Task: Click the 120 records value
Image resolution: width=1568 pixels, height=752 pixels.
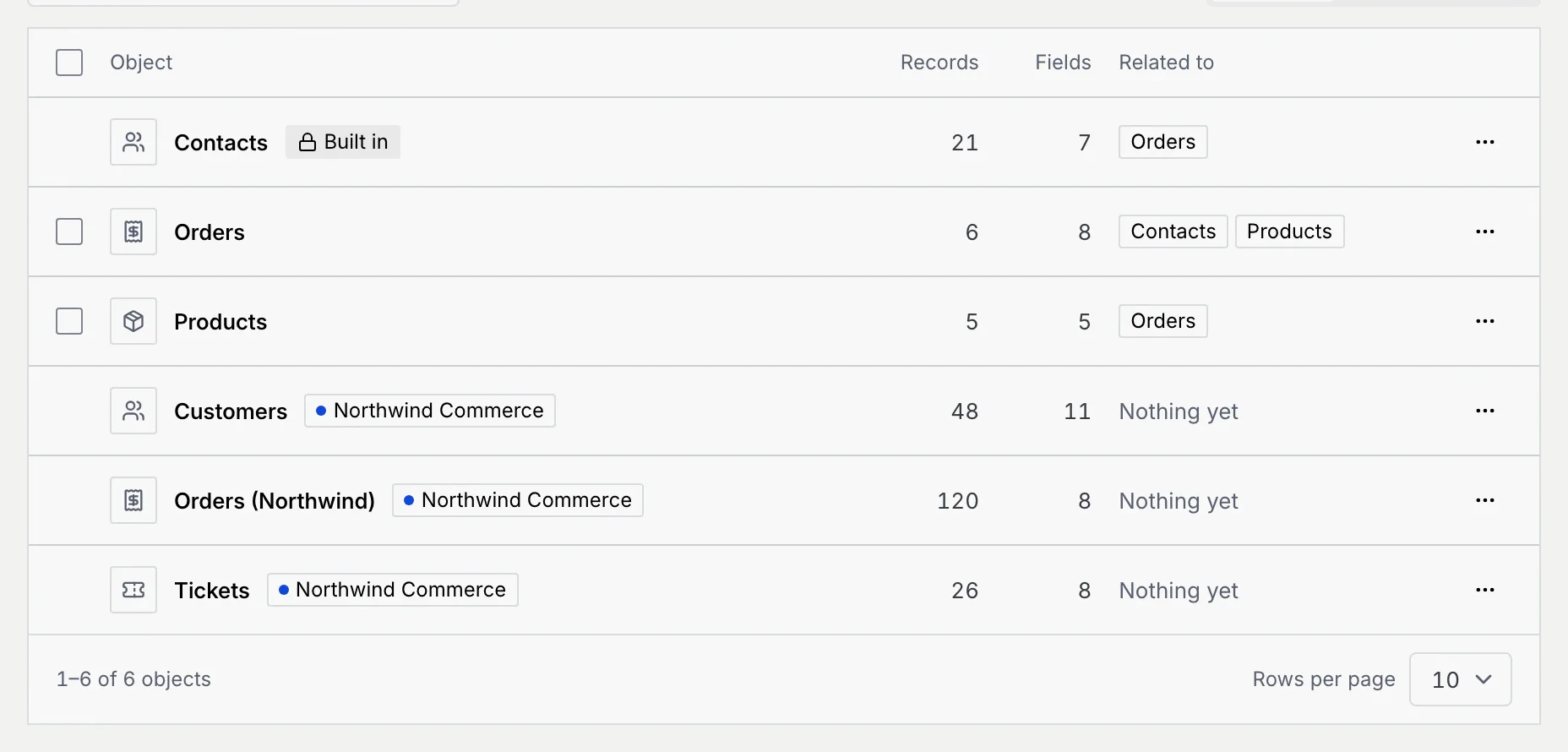Action: 958,501
